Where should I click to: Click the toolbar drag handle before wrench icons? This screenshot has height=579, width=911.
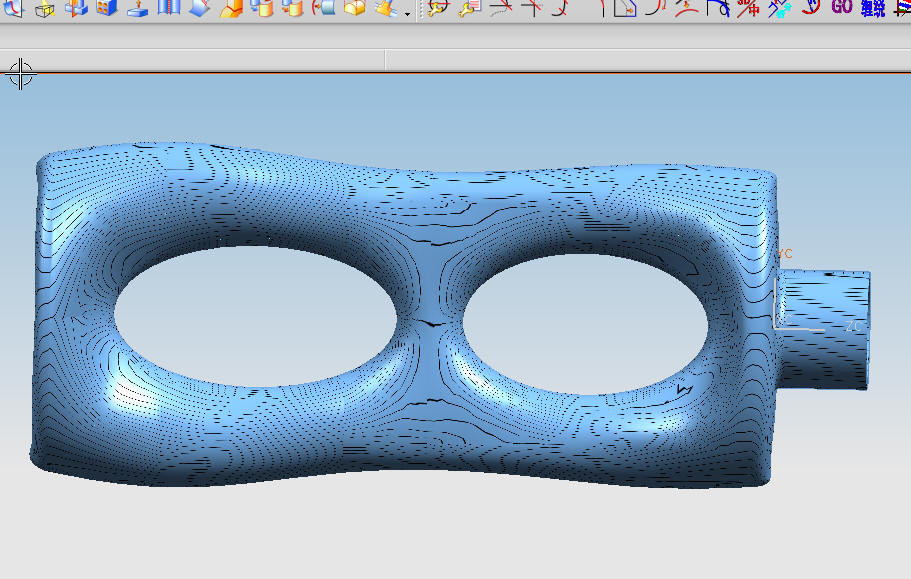419,10
